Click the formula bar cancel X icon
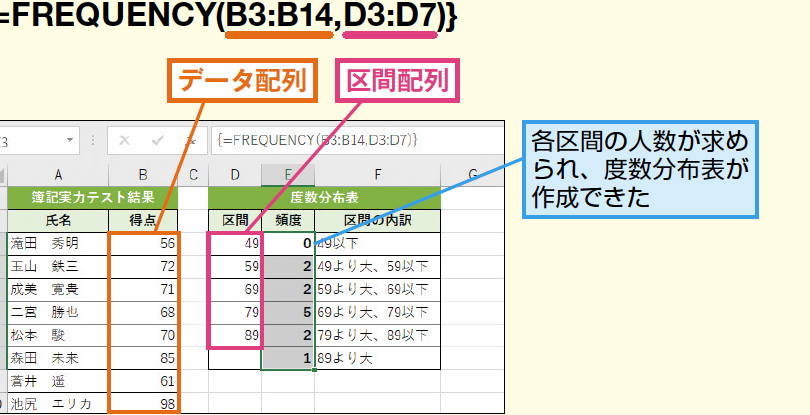 (124, 141)
